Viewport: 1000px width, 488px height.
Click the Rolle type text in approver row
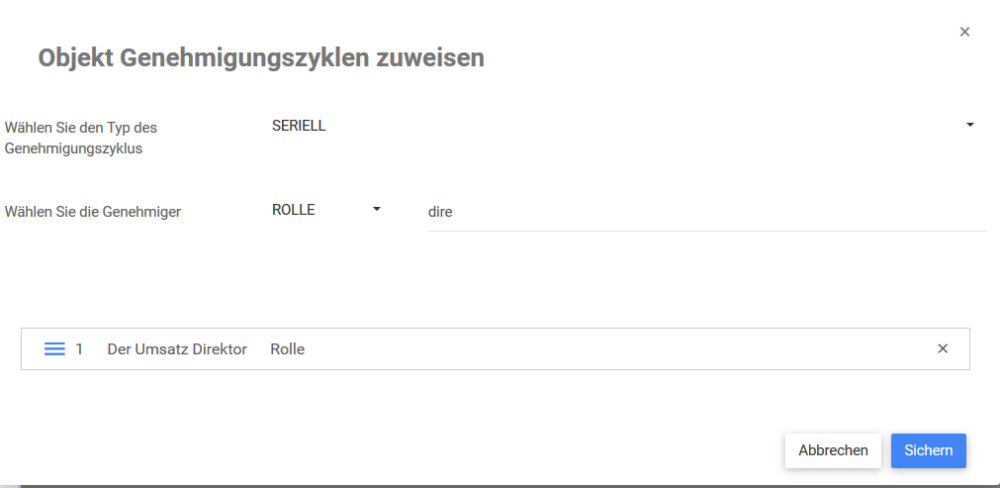click(287, 349)
